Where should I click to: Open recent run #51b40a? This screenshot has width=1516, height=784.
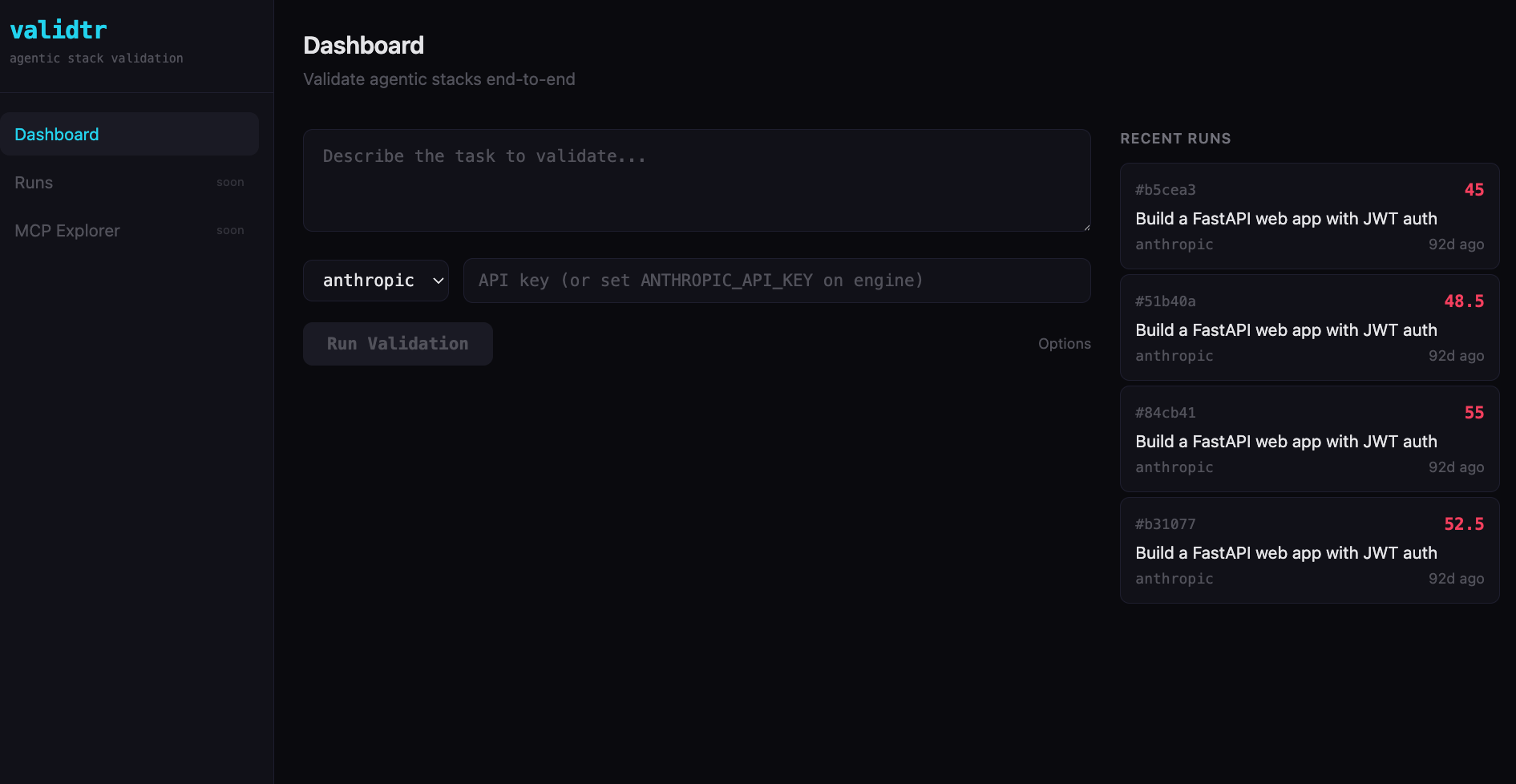[x=1309, y=327]
